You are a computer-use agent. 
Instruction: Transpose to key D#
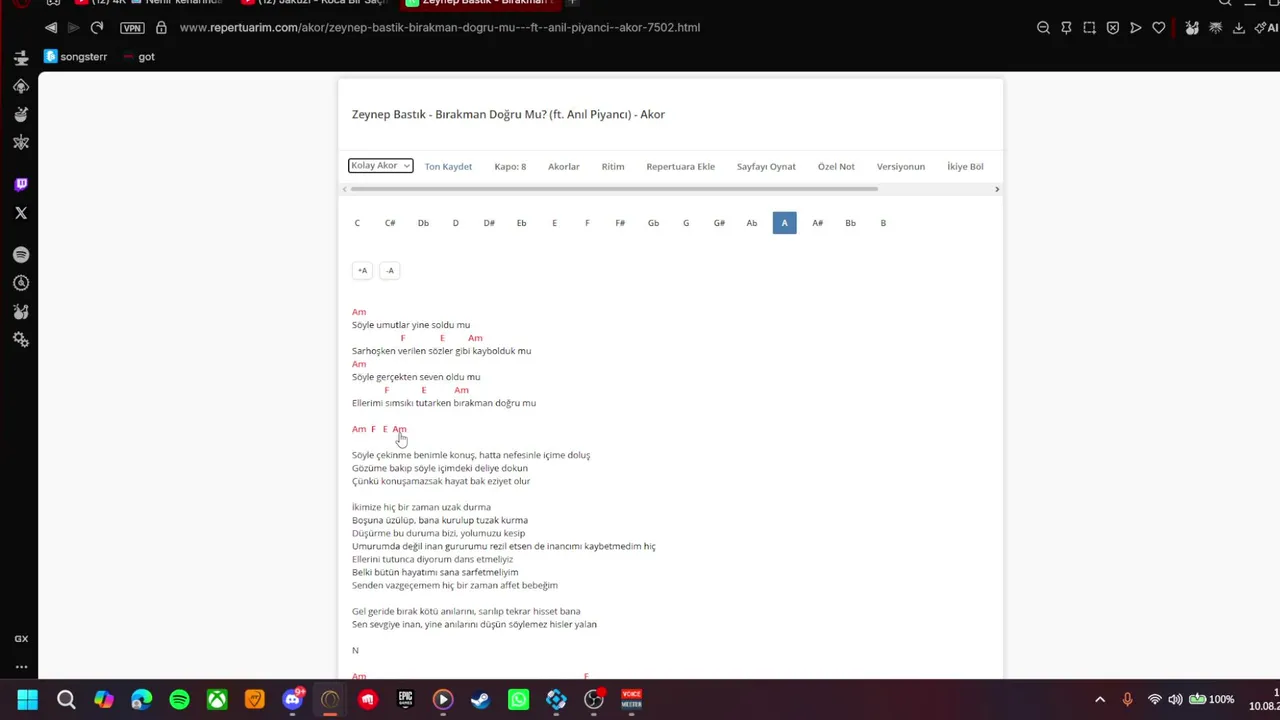click(489, 223)
